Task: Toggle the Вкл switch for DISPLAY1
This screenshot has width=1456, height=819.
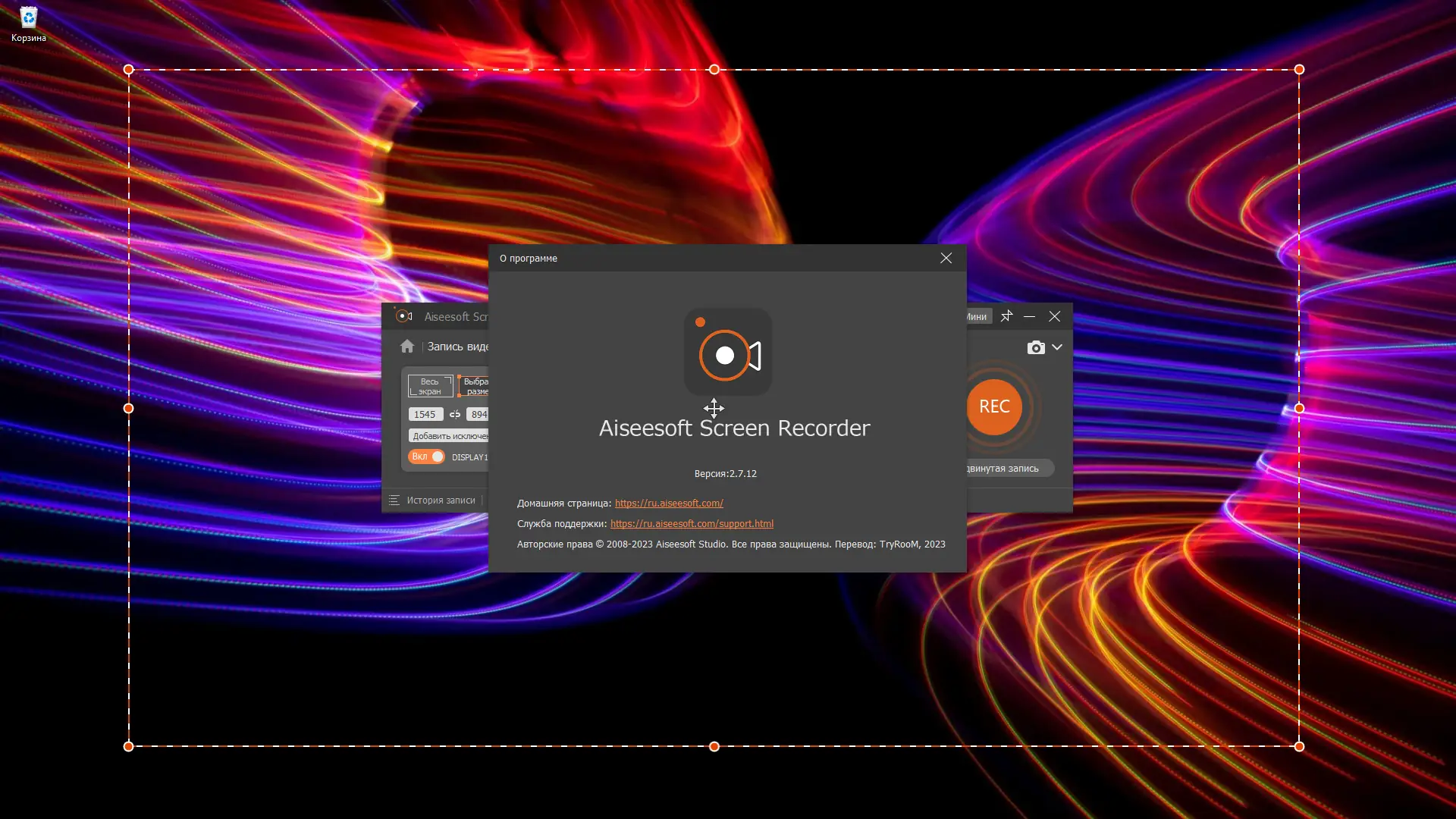Action: [x=427, y=457]
